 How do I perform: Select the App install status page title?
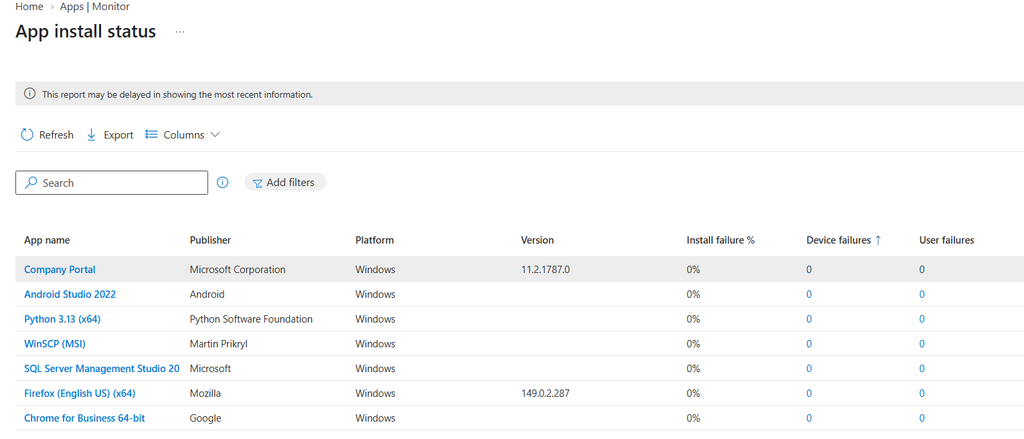(86, 31)
